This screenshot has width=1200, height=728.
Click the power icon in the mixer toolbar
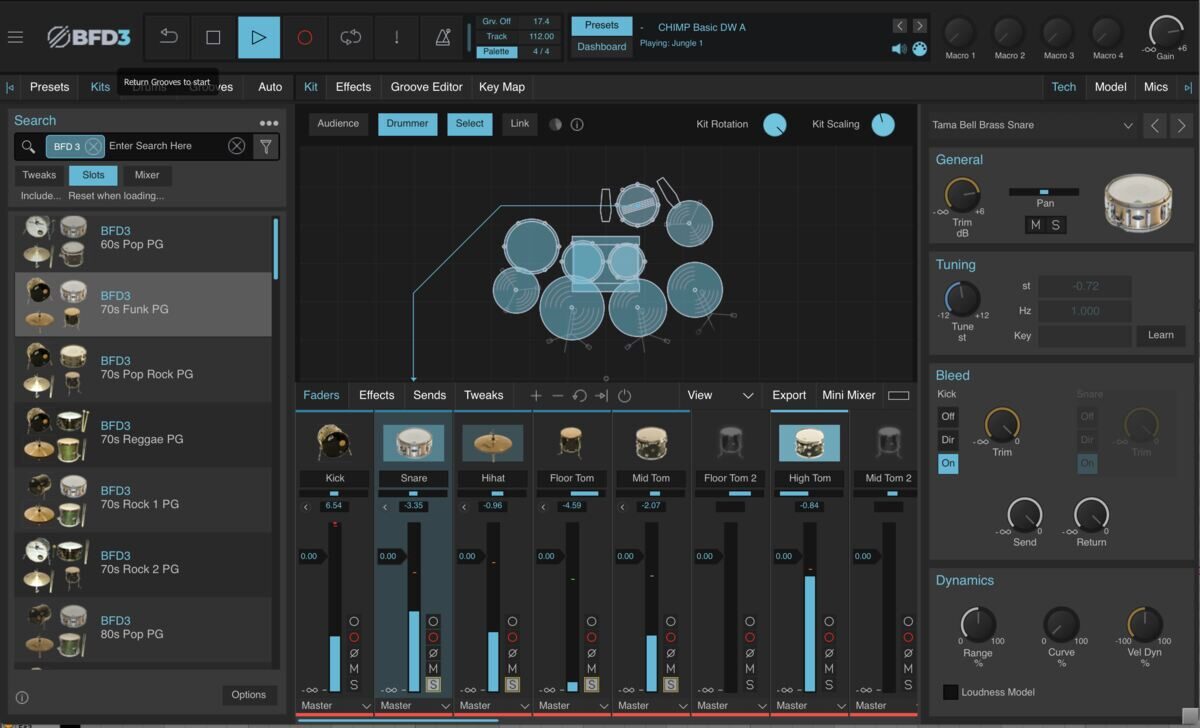(624, 395)
